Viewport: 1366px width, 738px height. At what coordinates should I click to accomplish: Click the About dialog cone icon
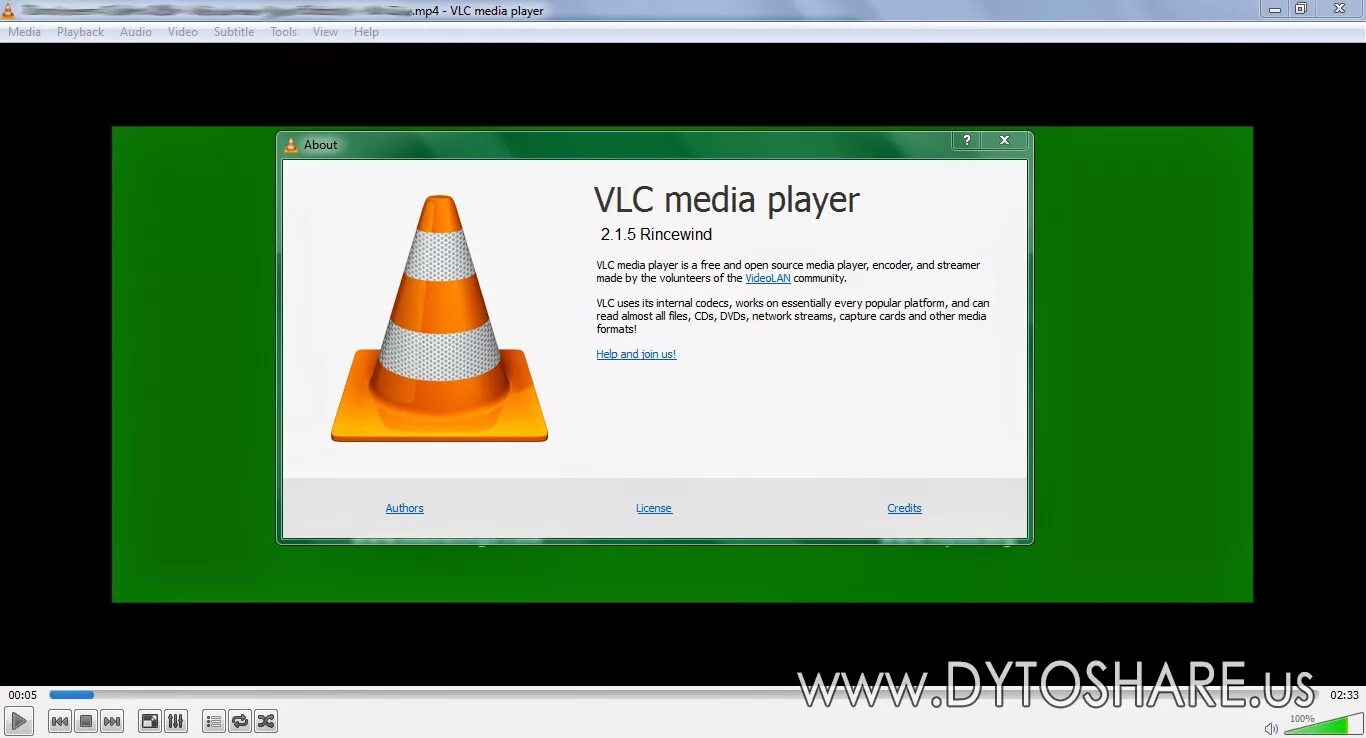[291, 145]
